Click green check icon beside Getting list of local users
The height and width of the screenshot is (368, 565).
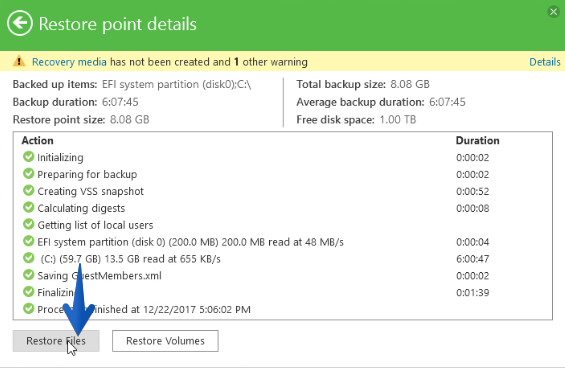28,225
